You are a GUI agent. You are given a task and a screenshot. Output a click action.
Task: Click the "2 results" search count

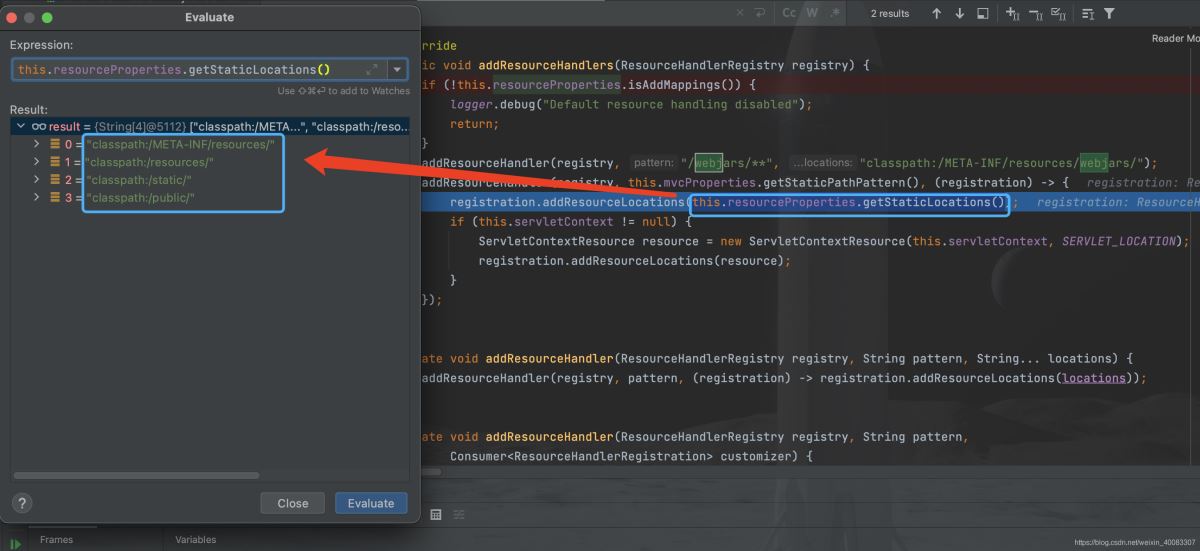[890, 13]
